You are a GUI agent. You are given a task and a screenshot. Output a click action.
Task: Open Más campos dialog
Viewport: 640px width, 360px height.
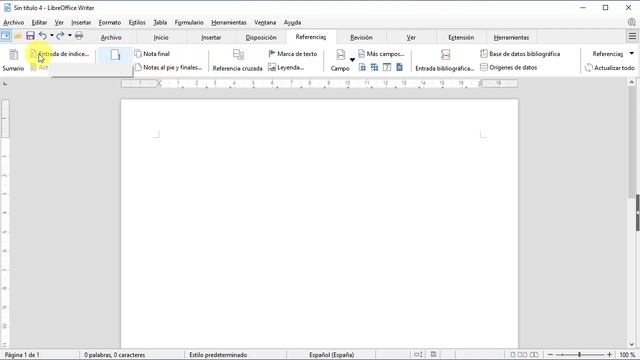(x=381, y=54)
